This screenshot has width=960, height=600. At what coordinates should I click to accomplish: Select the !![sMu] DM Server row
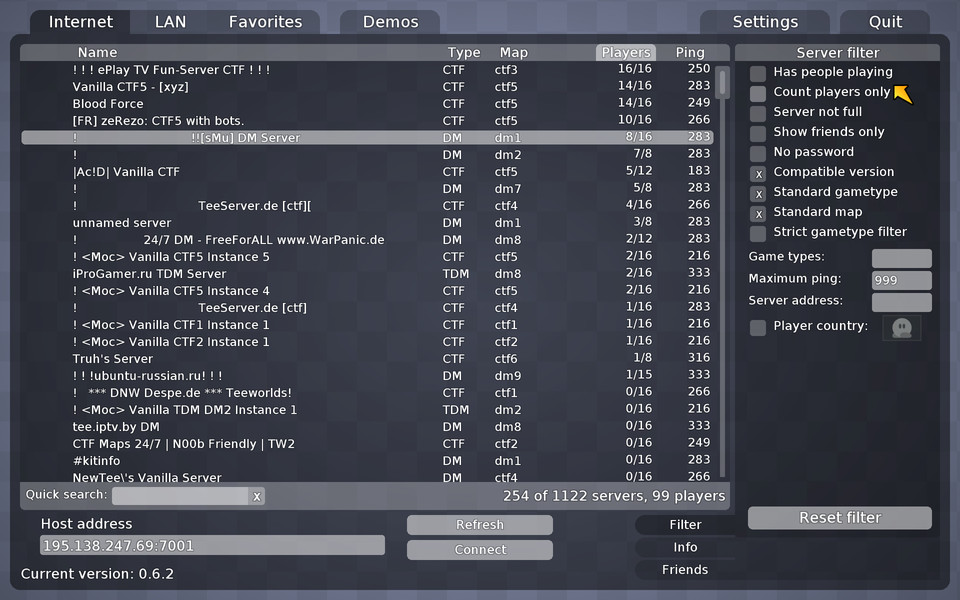pos(367,138)
